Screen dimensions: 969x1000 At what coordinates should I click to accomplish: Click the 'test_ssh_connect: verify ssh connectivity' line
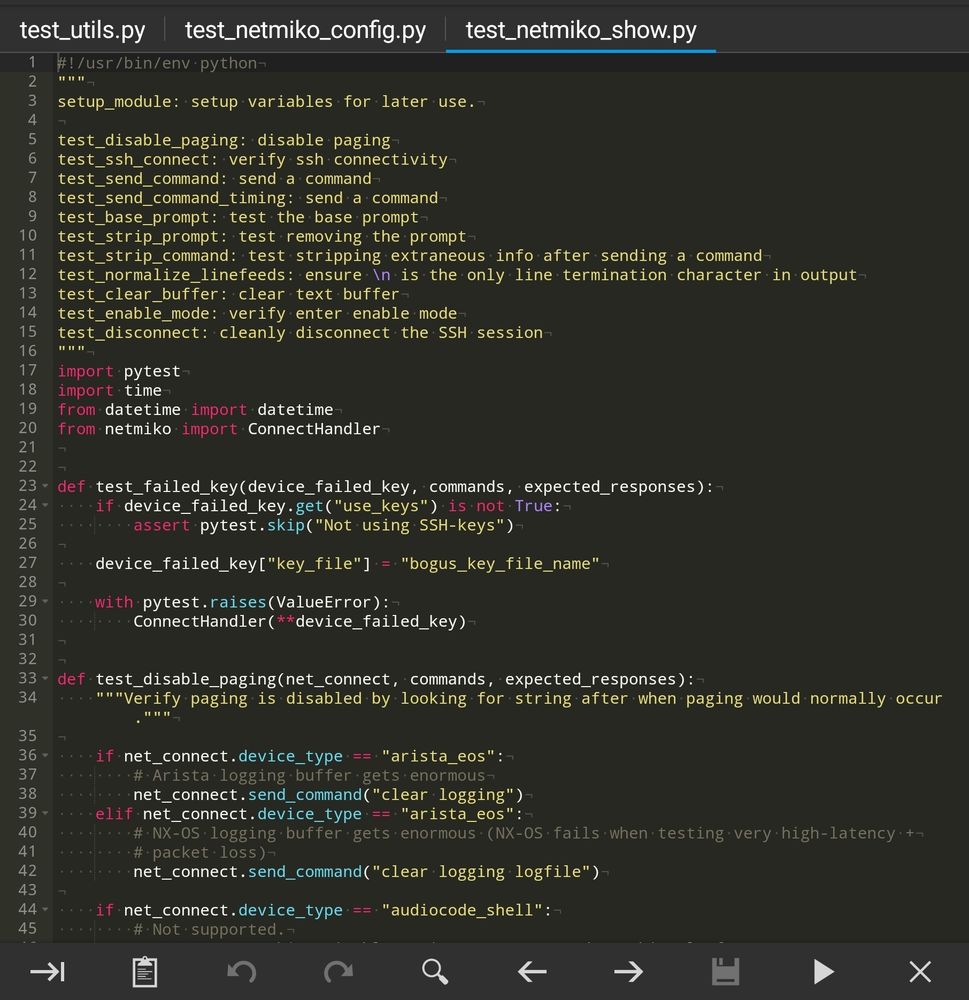tap(253, 159)
